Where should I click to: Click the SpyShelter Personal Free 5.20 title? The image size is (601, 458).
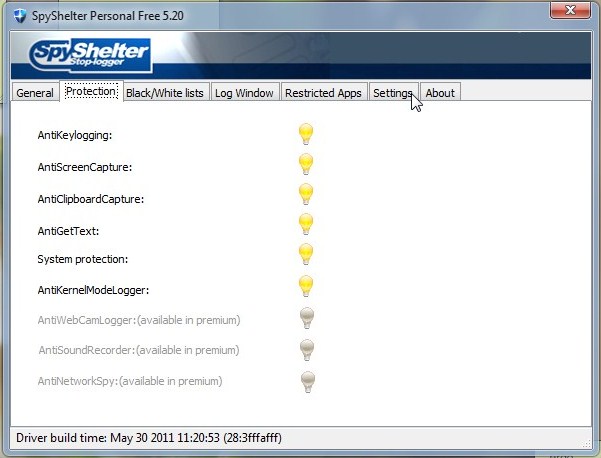click(x=108, y=16)
